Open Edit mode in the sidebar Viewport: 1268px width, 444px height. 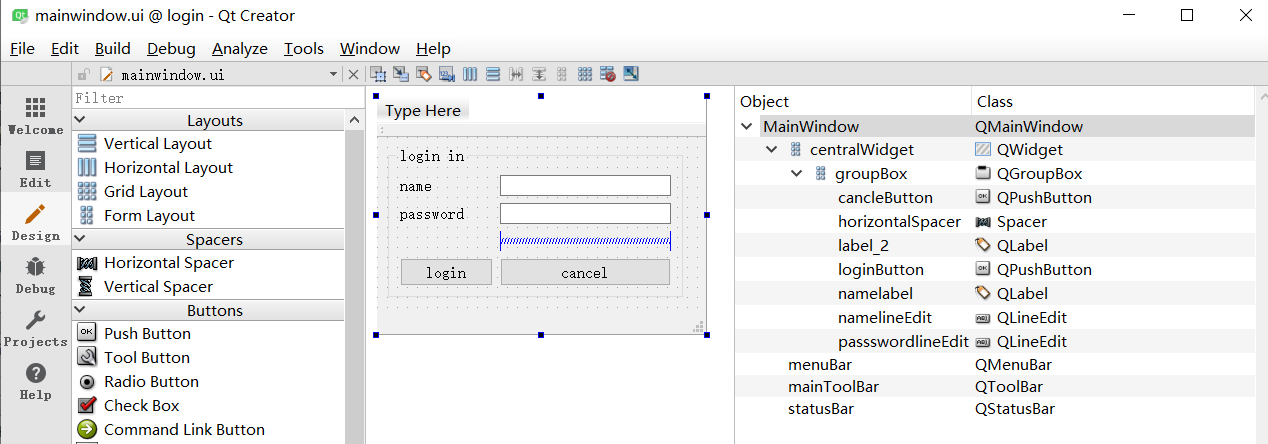[x=35, y=168]
